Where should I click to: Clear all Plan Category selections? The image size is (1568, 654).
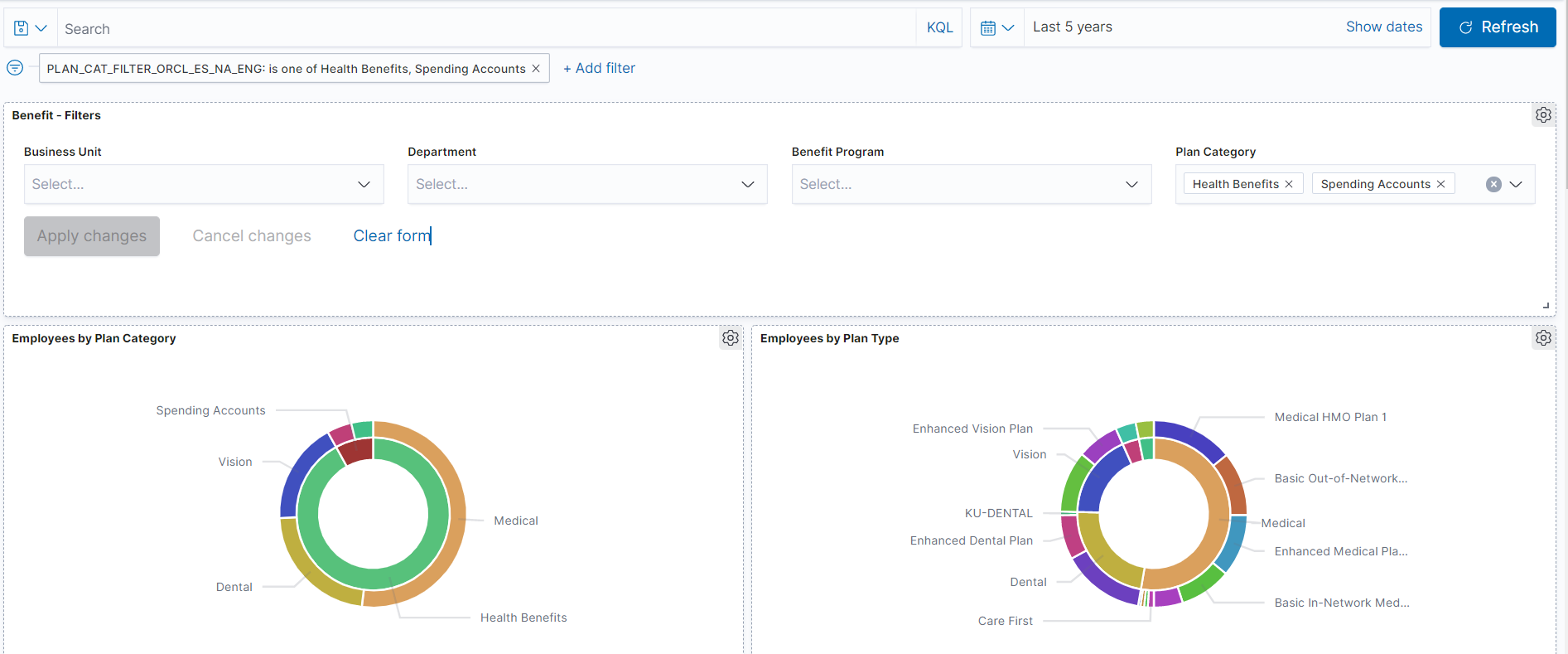(x=1493, y=185)
